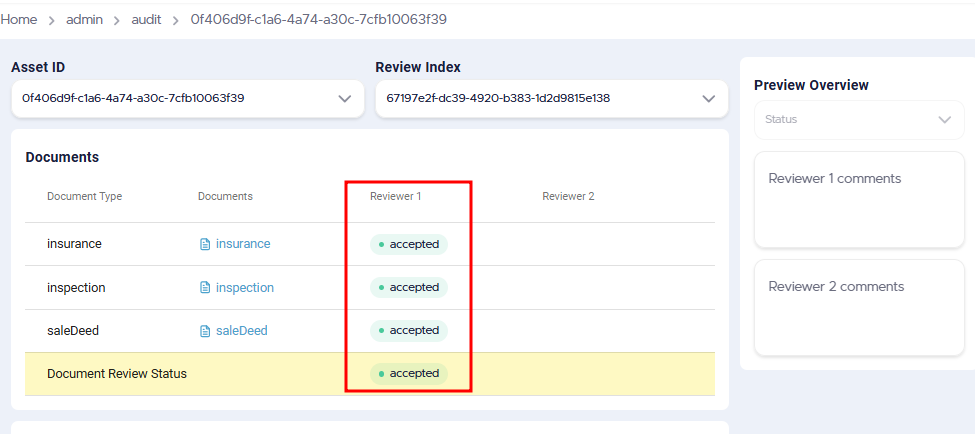This screenshot has width=975, height=434.
Task: Click accepted badge in insurance row
Action: coord(409,244)
